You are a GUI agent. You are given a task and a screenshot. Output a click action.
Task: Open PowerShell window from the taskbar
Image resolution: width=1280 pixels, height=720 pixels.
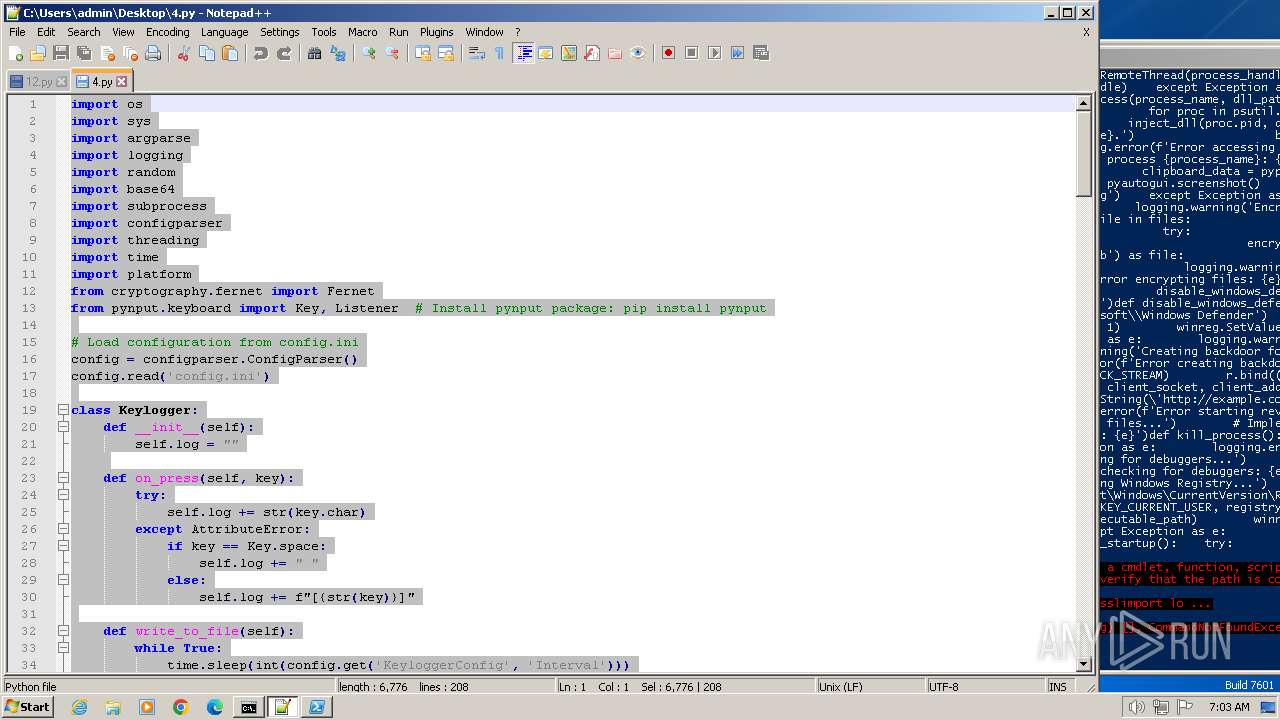coord(316,707)
